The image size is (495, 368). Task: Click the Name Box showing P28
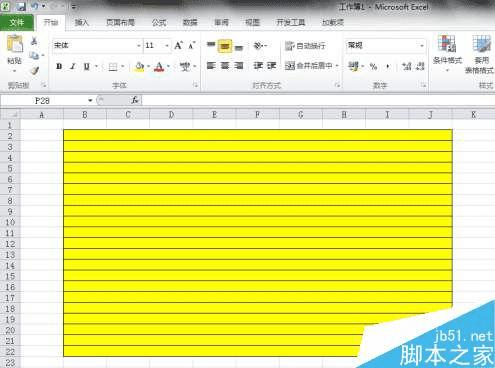click(x=43, y=100)
